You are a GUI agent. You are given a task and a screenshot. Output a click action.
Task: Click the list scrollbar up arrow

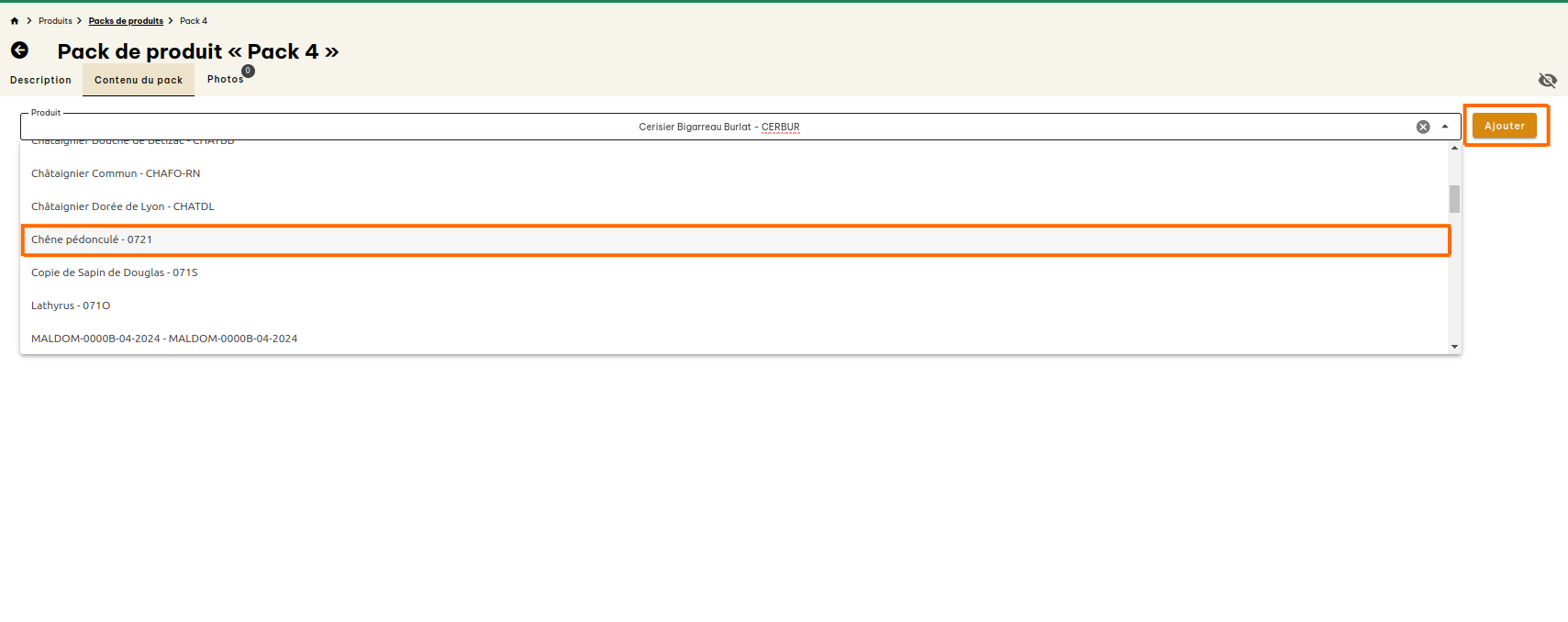[x=1454, y=149]
